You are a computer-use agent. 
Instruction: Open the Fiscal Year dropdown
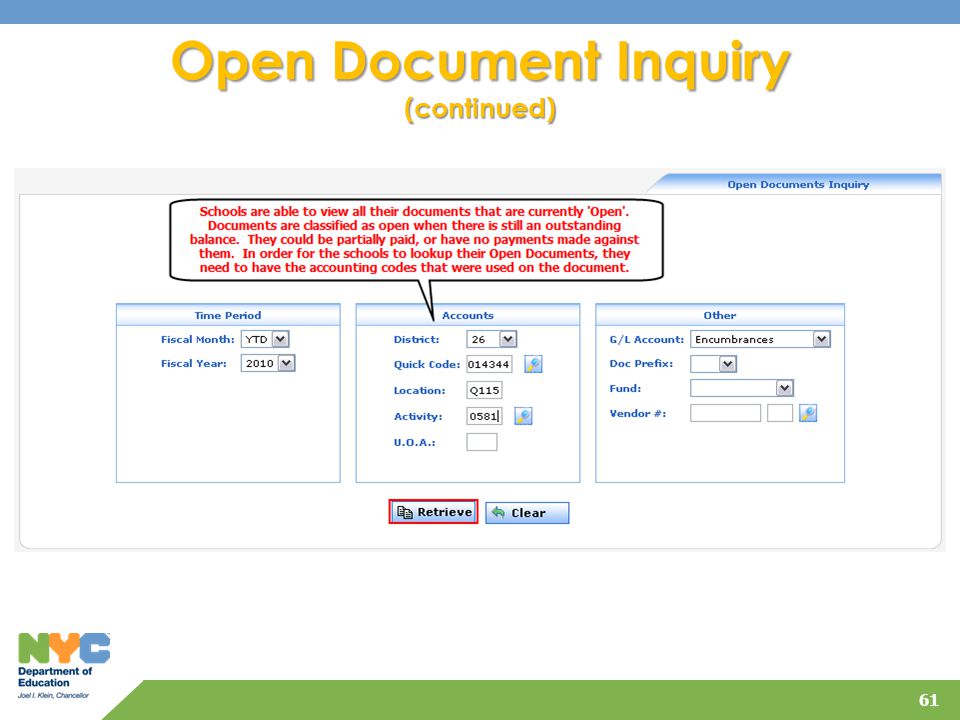point(268,363)
